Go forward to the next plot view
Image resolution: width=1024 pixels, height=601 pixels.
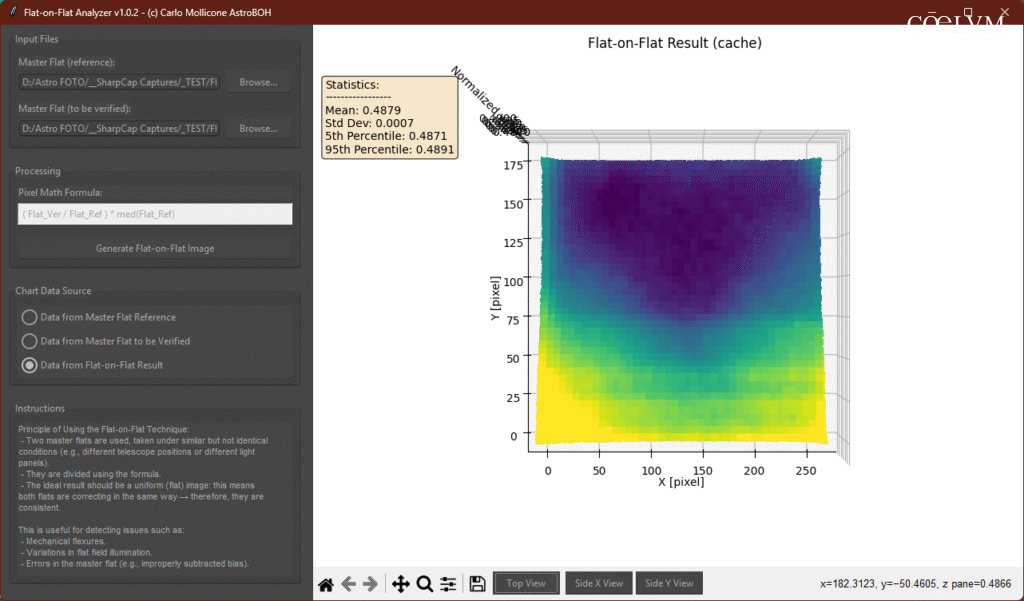pyautogui.click(x=370, y=584)
